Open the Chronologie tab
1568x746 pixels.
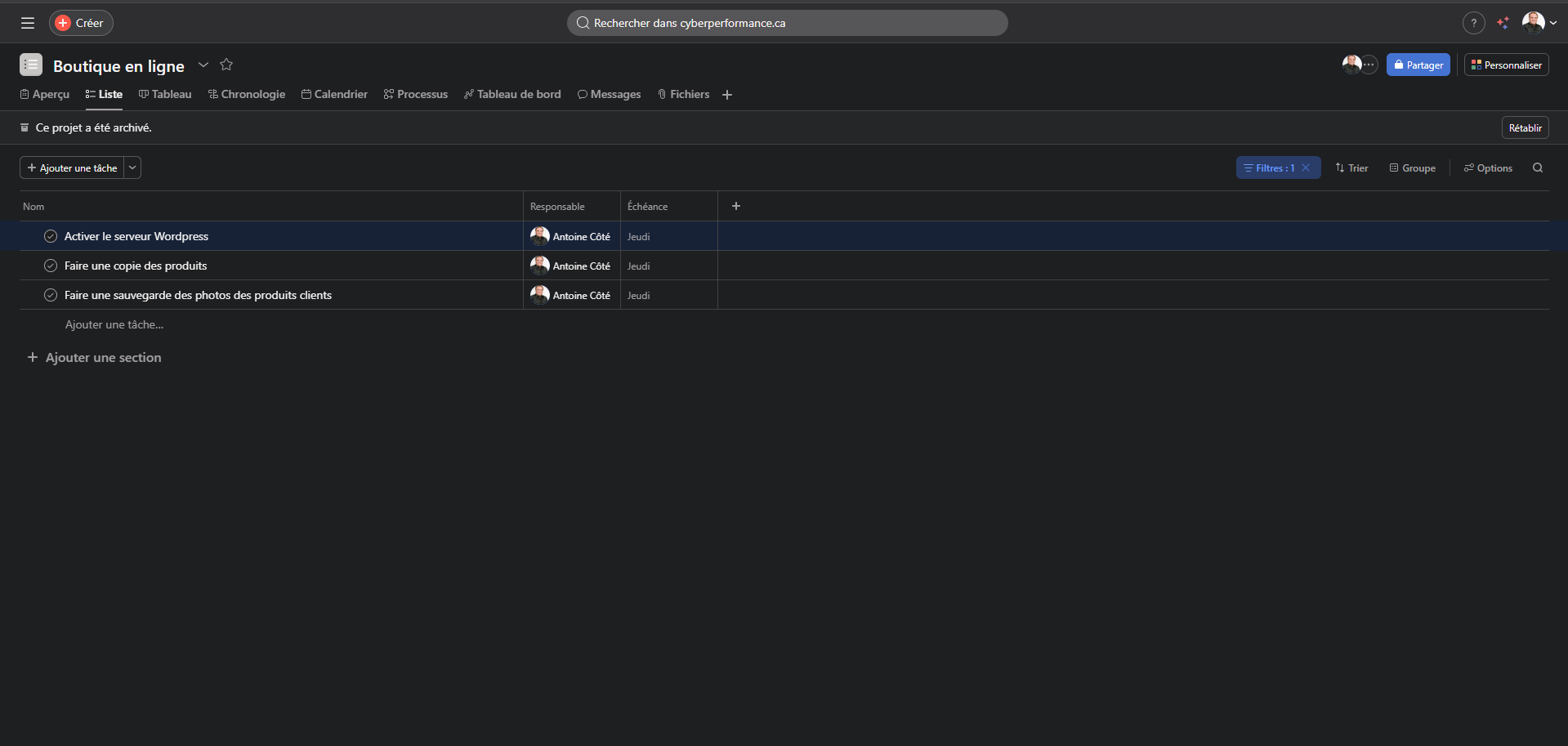[247, 95]
